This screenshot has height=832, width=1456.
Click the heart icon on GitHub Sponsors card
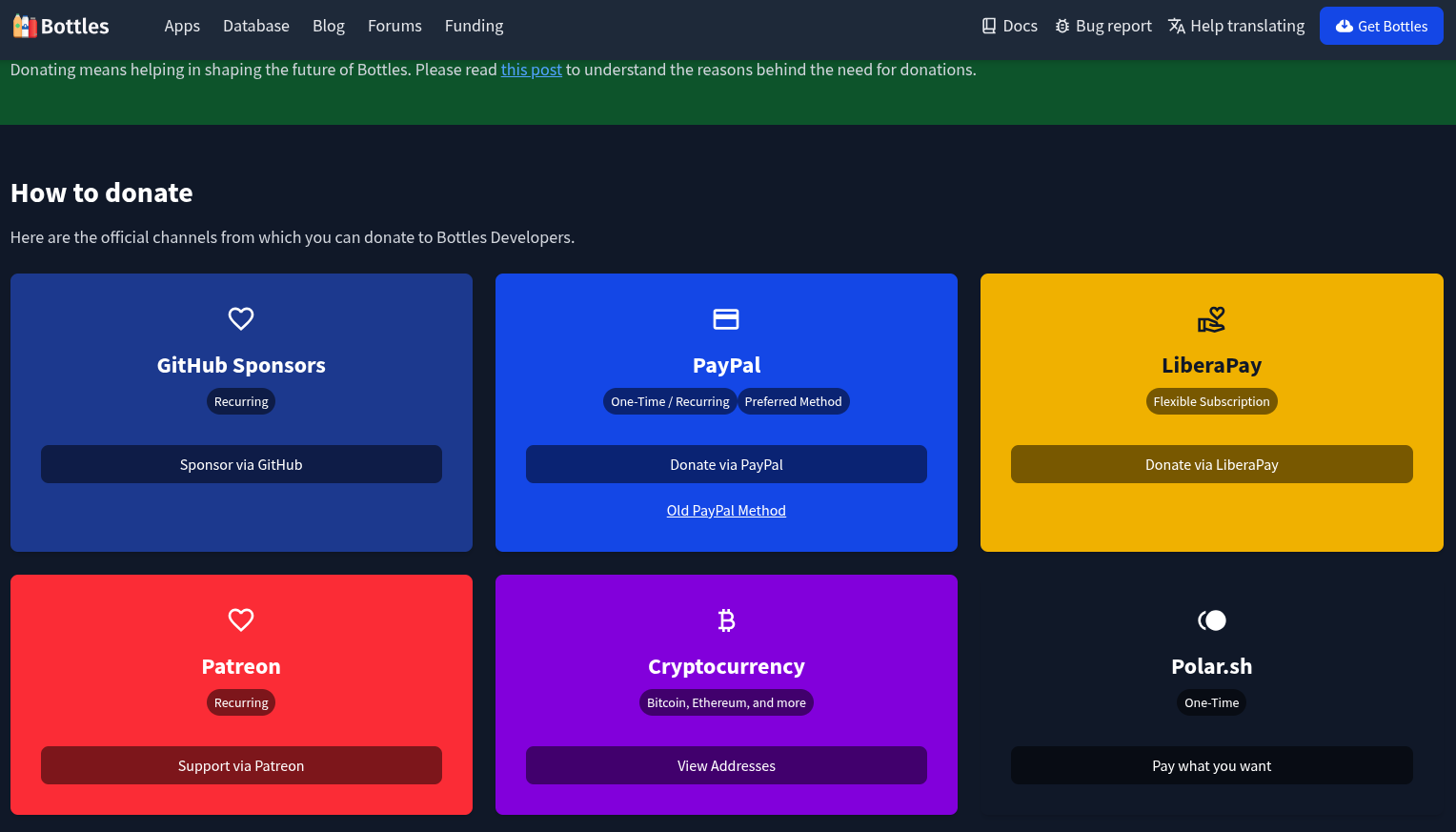pos(241,318)
